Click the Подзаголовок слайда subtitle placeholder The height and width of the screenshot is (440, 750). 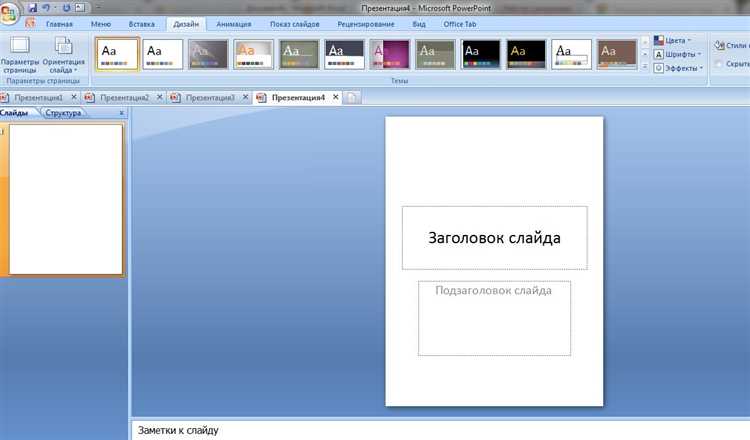[x=494, y=318]
